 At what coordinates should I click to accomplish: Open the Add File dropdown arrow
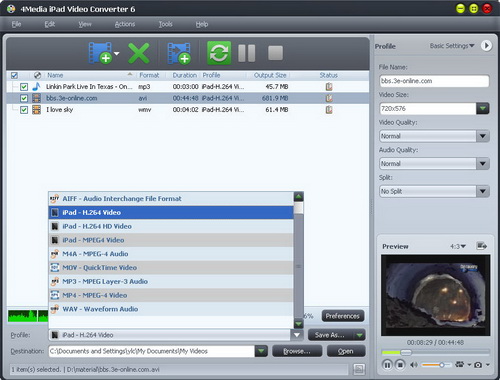pos(116,53)
